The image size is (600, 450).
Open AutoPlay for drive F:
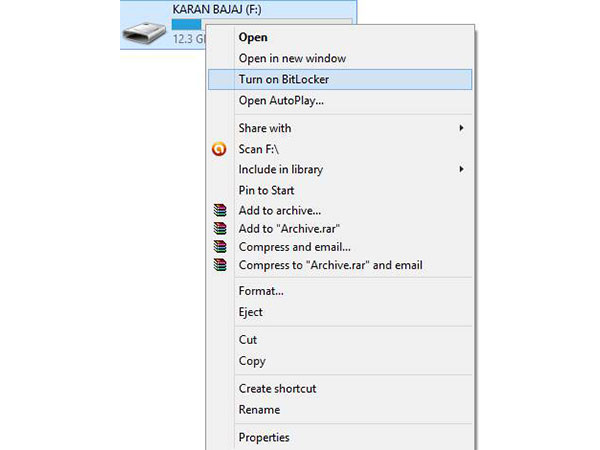point(281,100)
